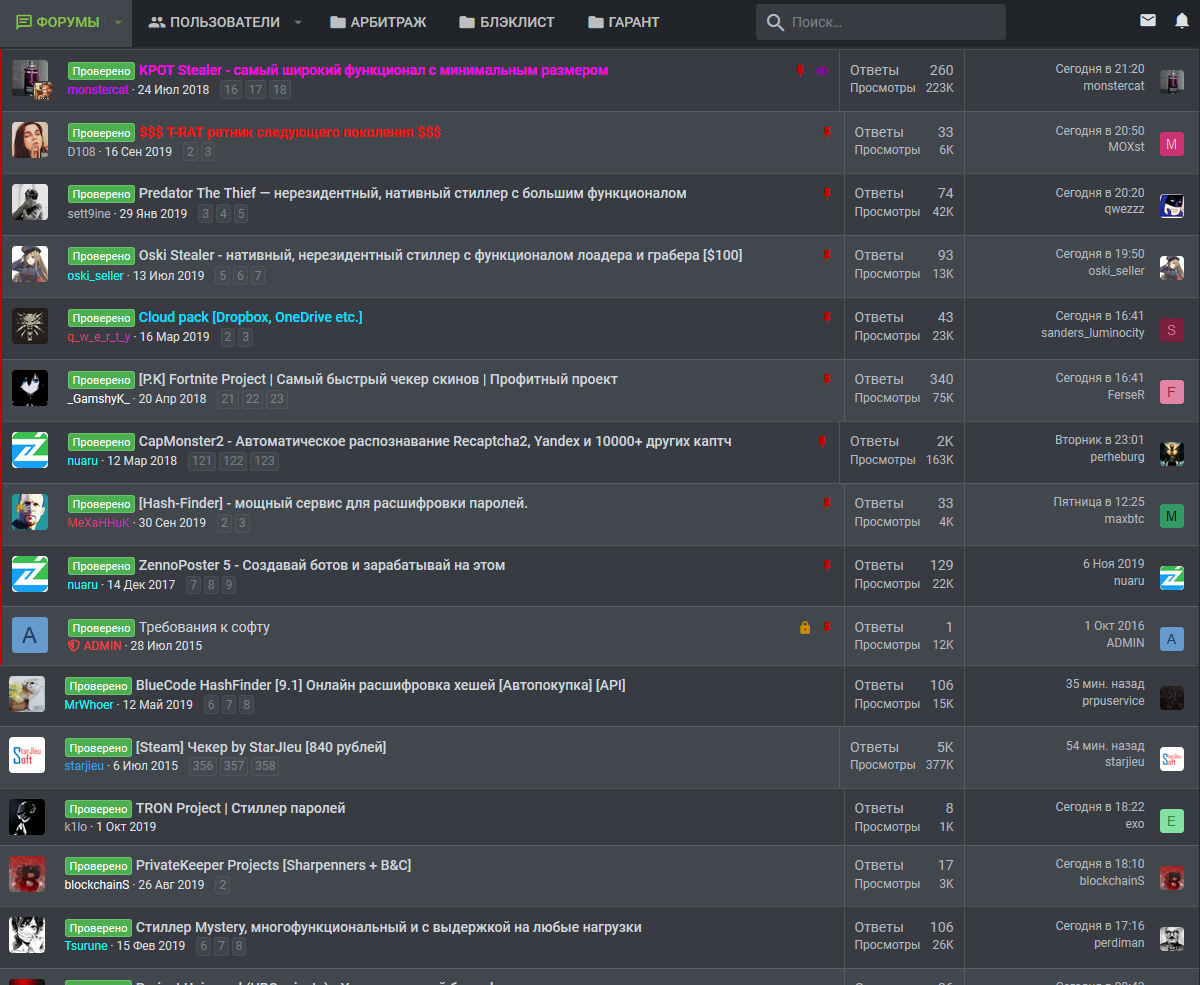
Task: Open the Oski Stealer thread
Action: tap(440, 256)
